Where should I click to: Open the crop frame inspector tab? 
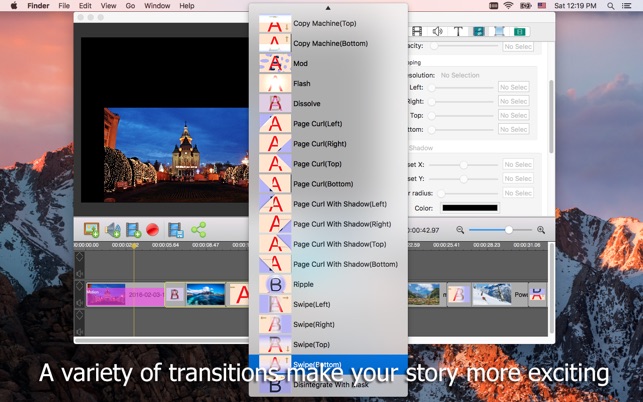[x=499, y=31]
